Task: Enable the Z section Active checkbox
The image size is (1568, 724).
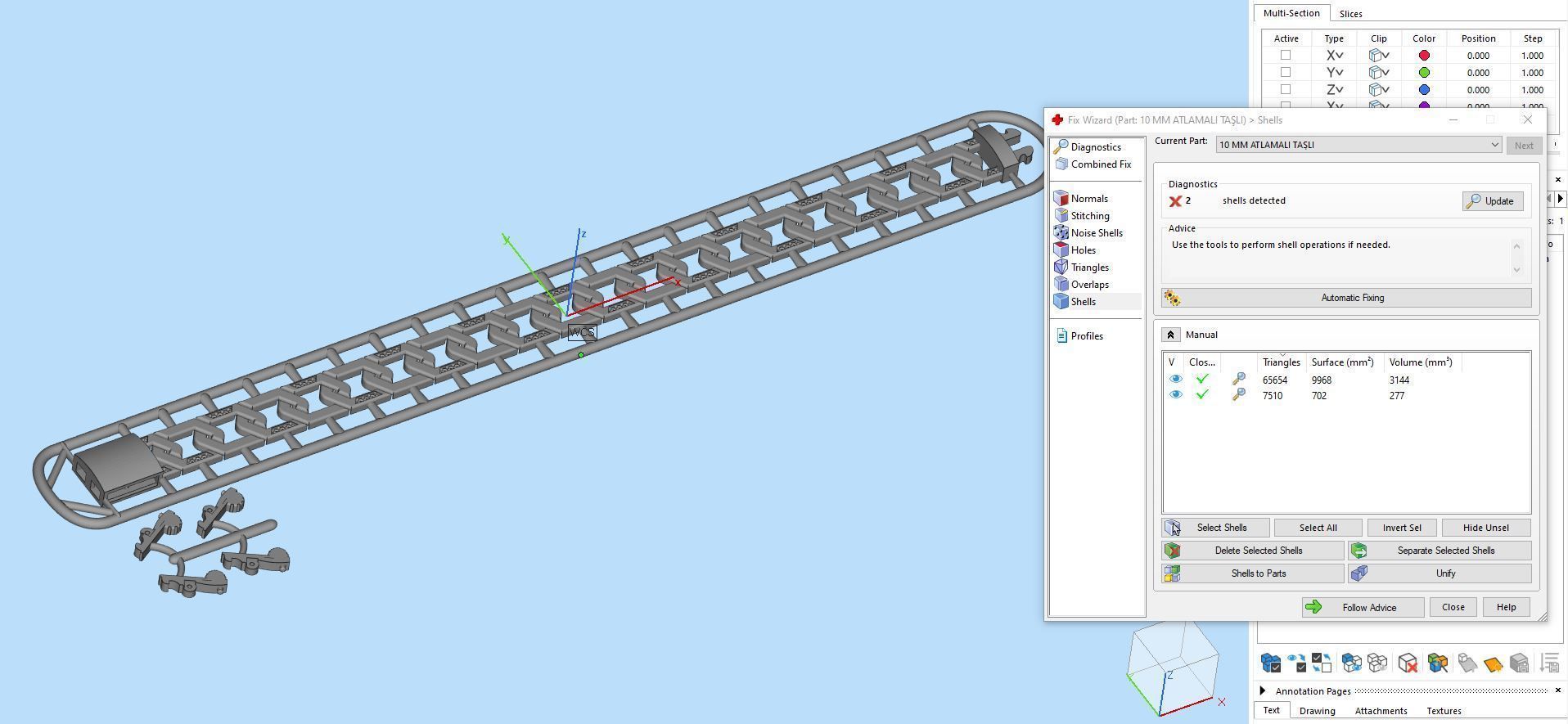Action: 1286,90
